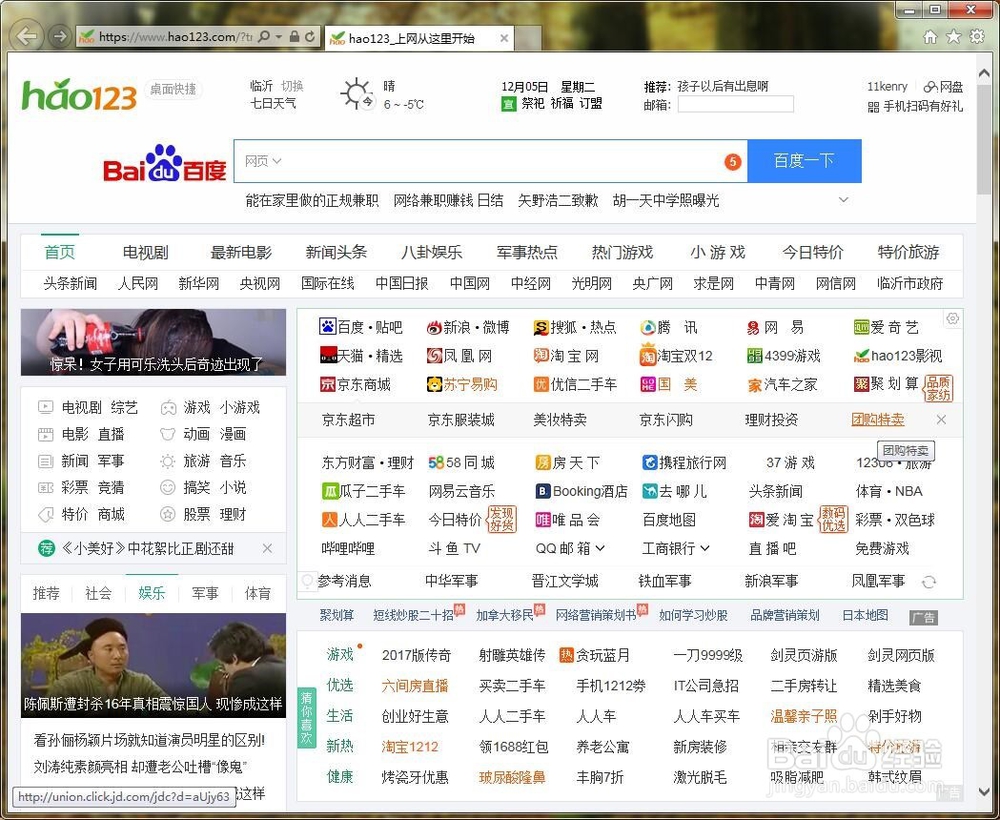This screenshot has height=820, width=1000.
Task: Click the 网盘 cloud icon
Action: pyautogui.click(x=930, y=87)
